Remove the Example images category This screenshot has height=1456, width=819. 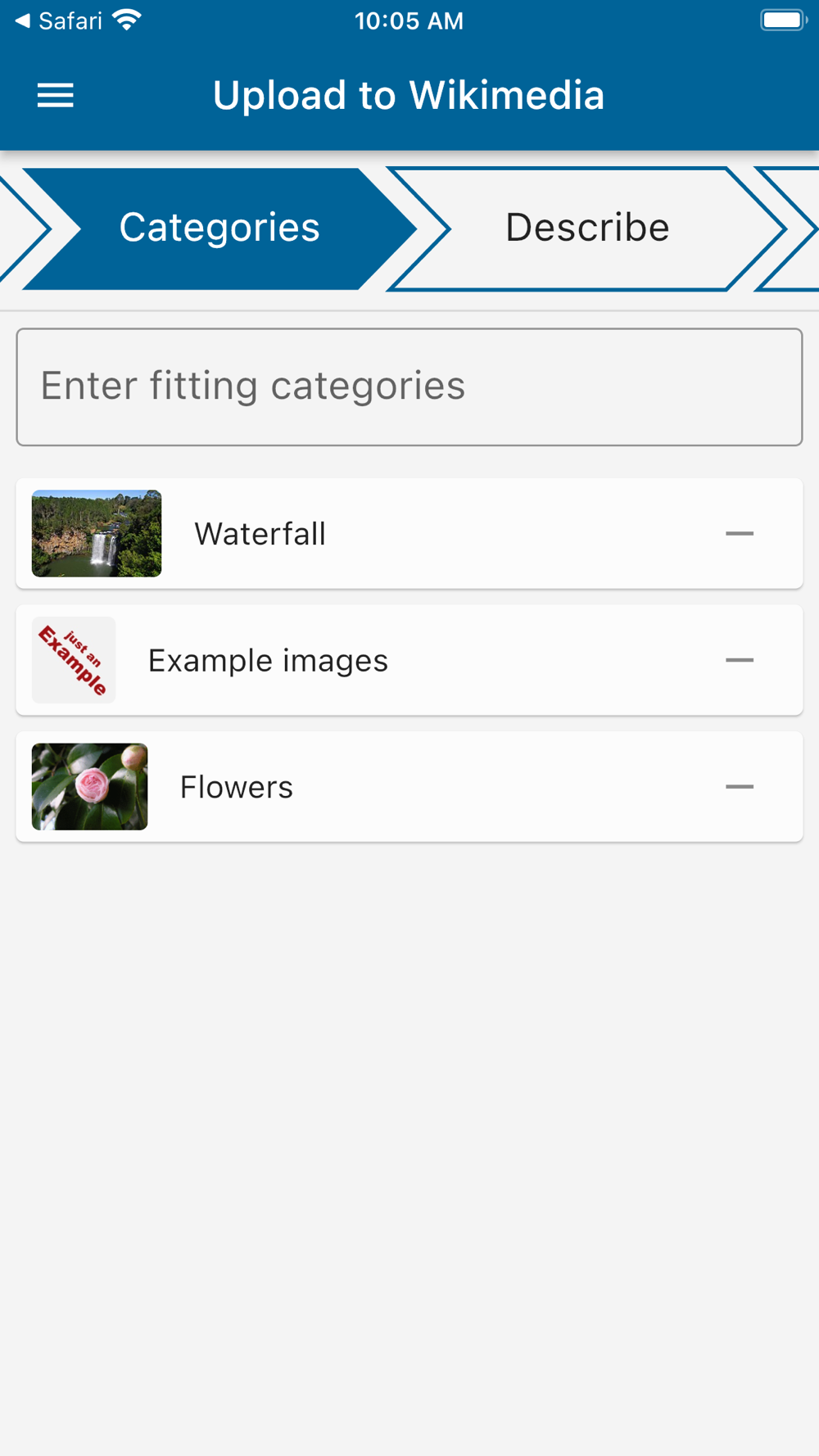pos(739,660)
